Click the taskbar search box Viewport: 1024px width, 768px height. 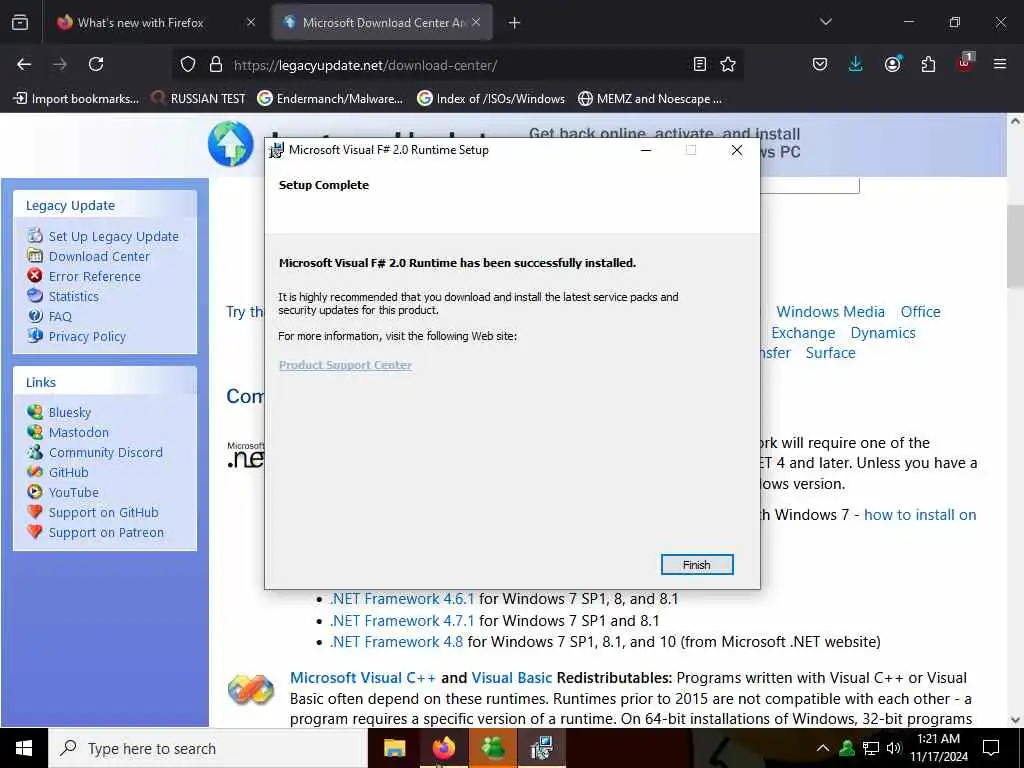[208, 748]
